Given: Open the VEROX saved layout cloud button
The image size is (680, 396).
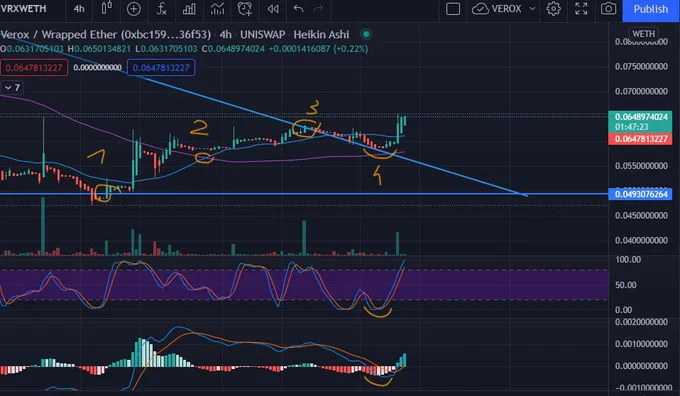Looking at the screenshot, I should click(x=497, y=9).
